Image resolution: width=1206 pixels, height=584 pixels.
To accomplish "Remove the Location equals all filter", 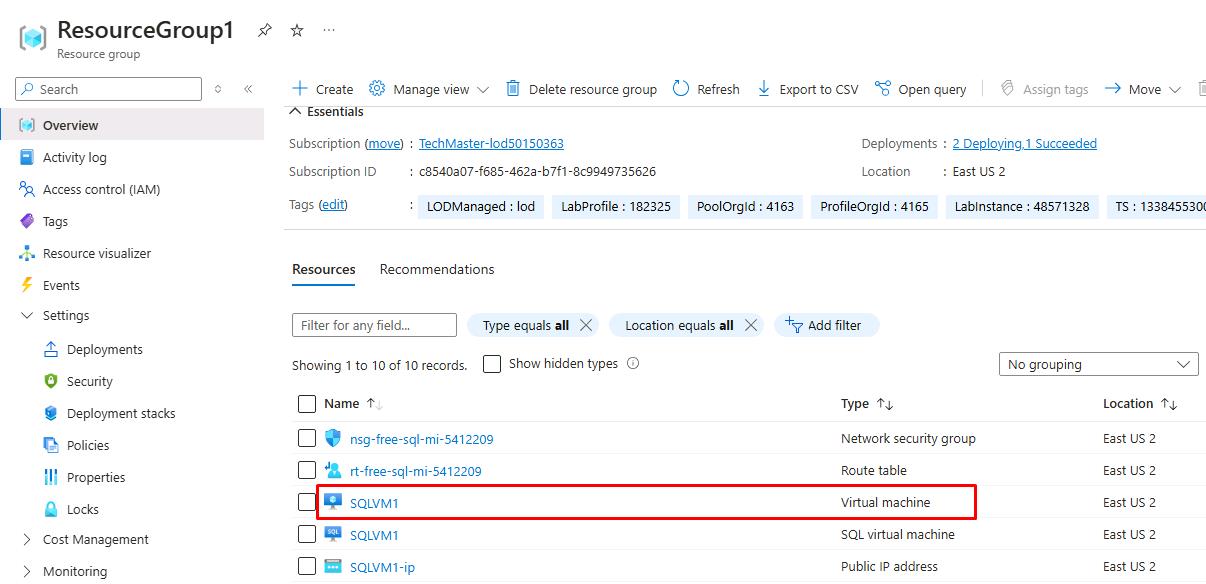I will tap(750, 325).
